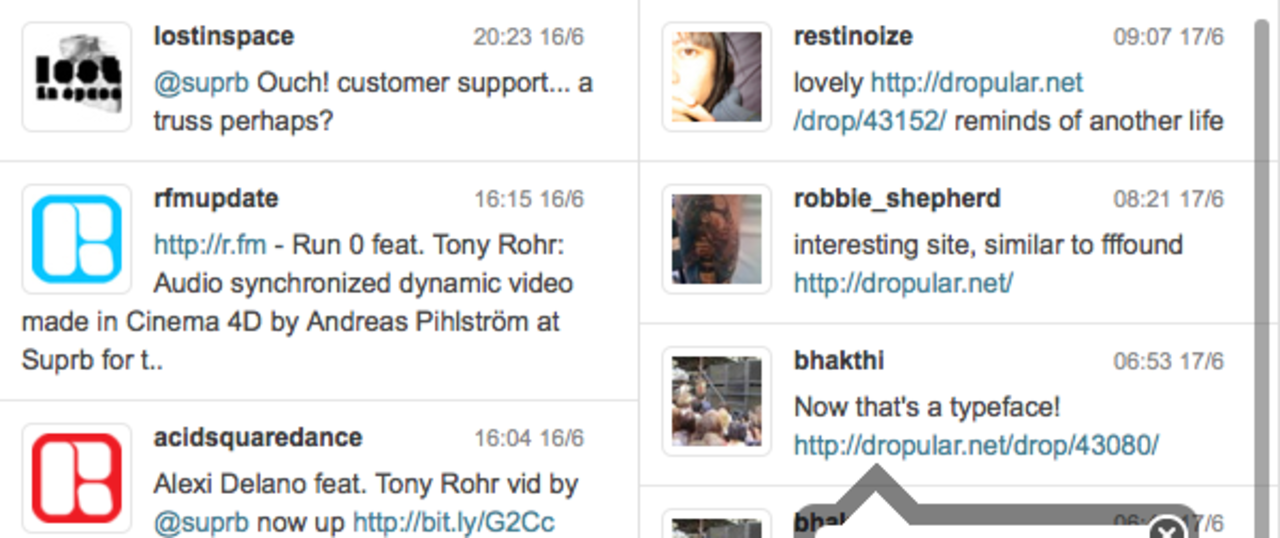Open @suprb mention in acidsquaredance tweet
Screen dimensions: 1280x538
tap(201, 522)
